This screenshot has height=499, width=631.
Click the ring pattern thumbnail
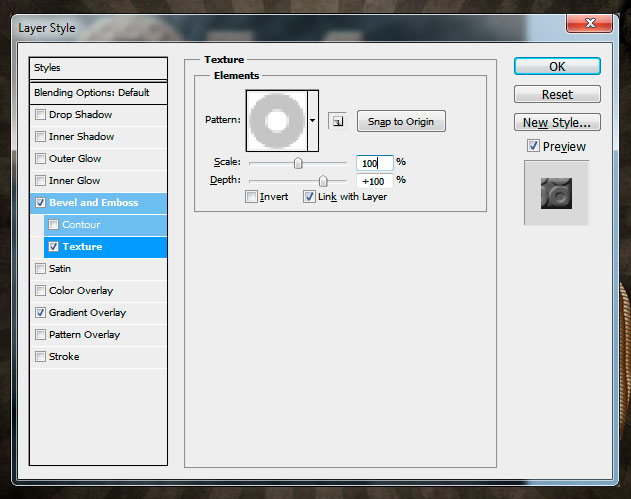pyautogui.click(x=277, y=121)
